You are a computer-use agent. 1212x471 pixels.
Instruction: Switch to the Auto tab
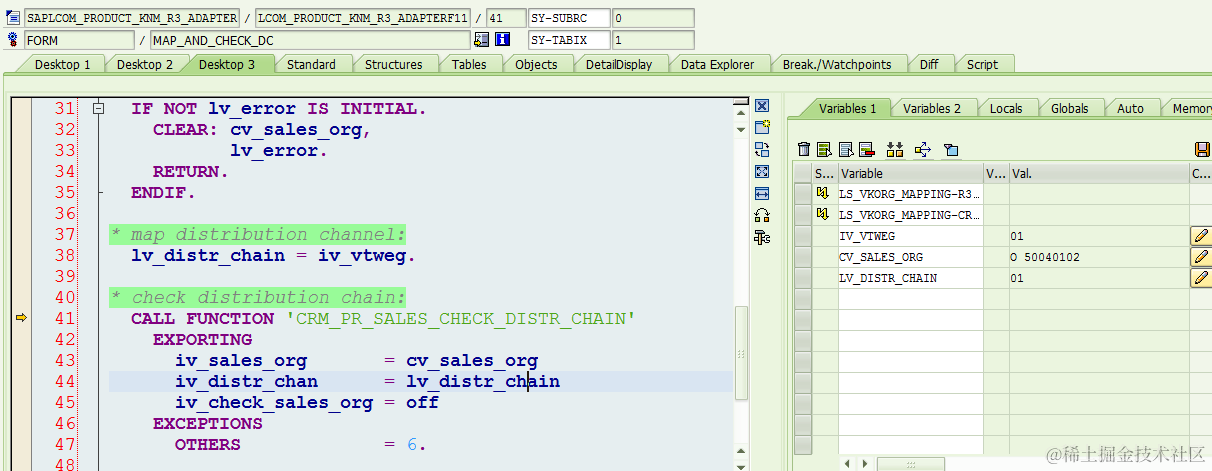coord(1130,108)
